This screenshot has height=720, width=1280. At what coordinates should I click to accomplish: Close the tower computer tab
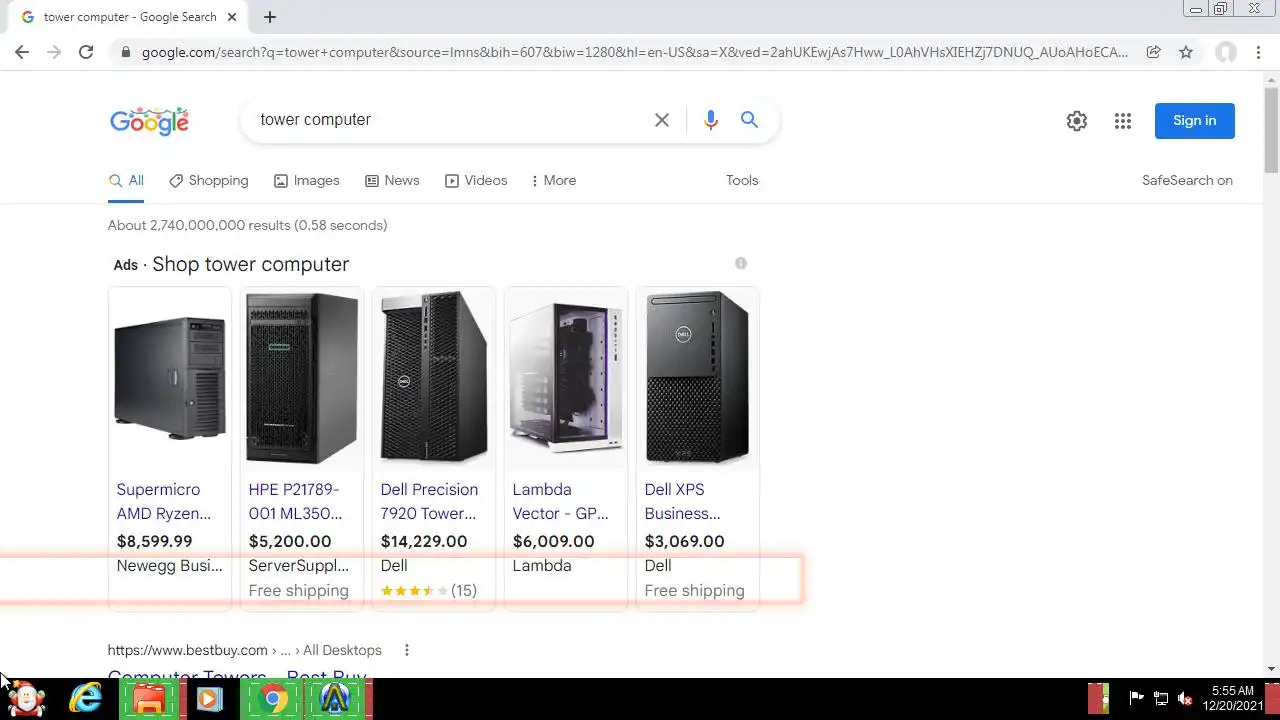click(x=232, y=17)
